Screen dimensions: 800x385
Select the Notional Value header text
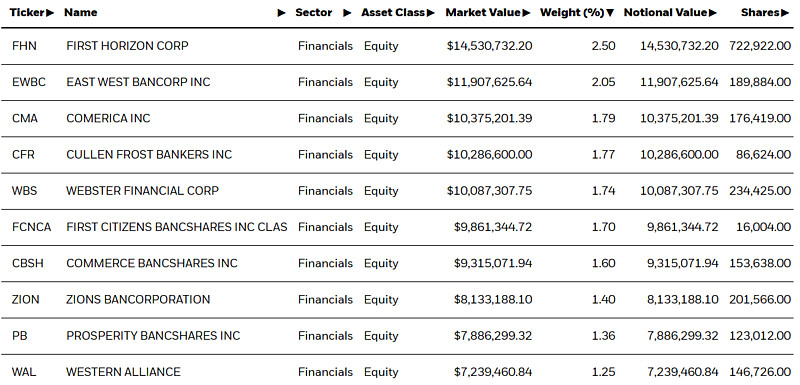(665, 13)
